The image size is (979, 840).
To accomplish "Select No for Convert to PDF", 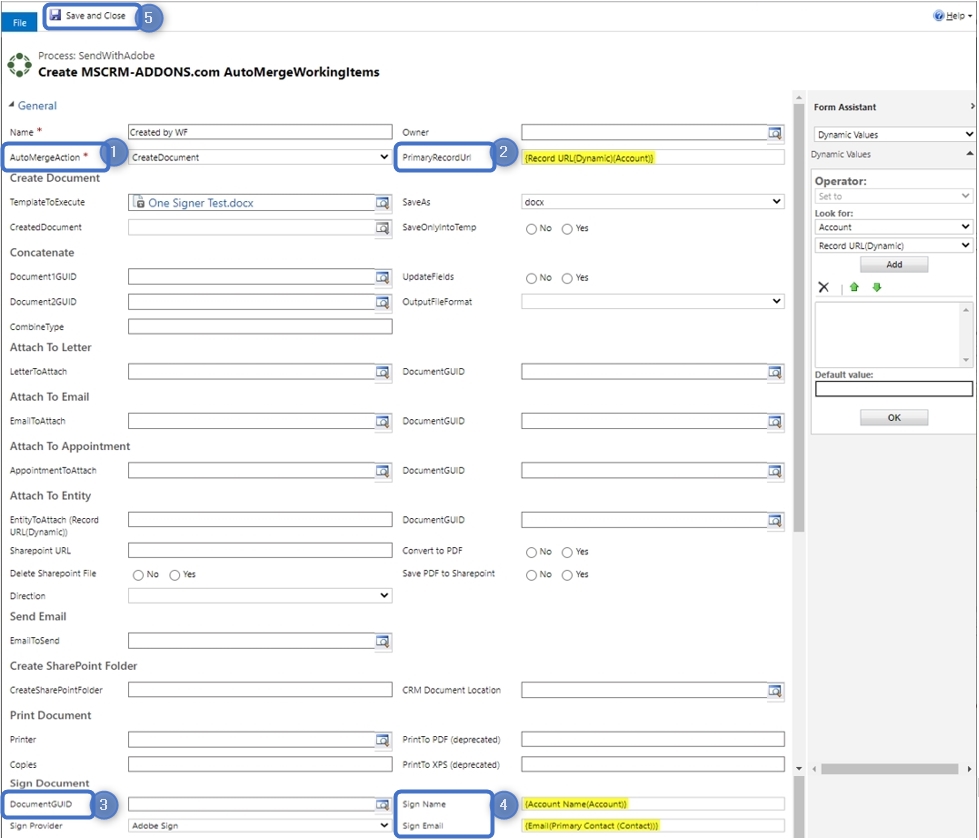I will [531, 552].
